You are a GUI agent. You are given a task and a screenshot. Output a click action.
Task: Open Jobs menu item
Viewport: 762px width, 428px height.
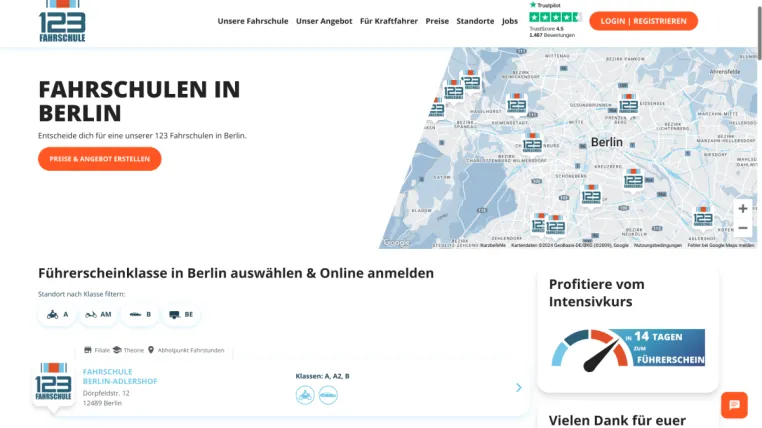[510, 21]
